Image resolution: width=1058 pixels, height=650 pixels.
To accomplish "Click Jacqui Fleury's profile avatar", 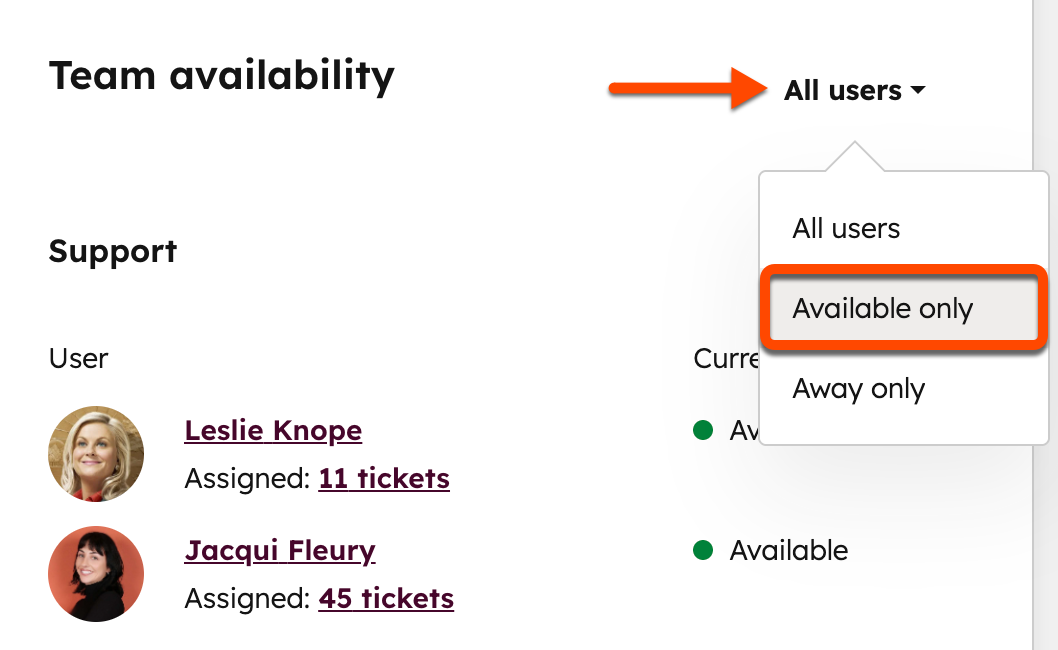I will coord(96,574).
